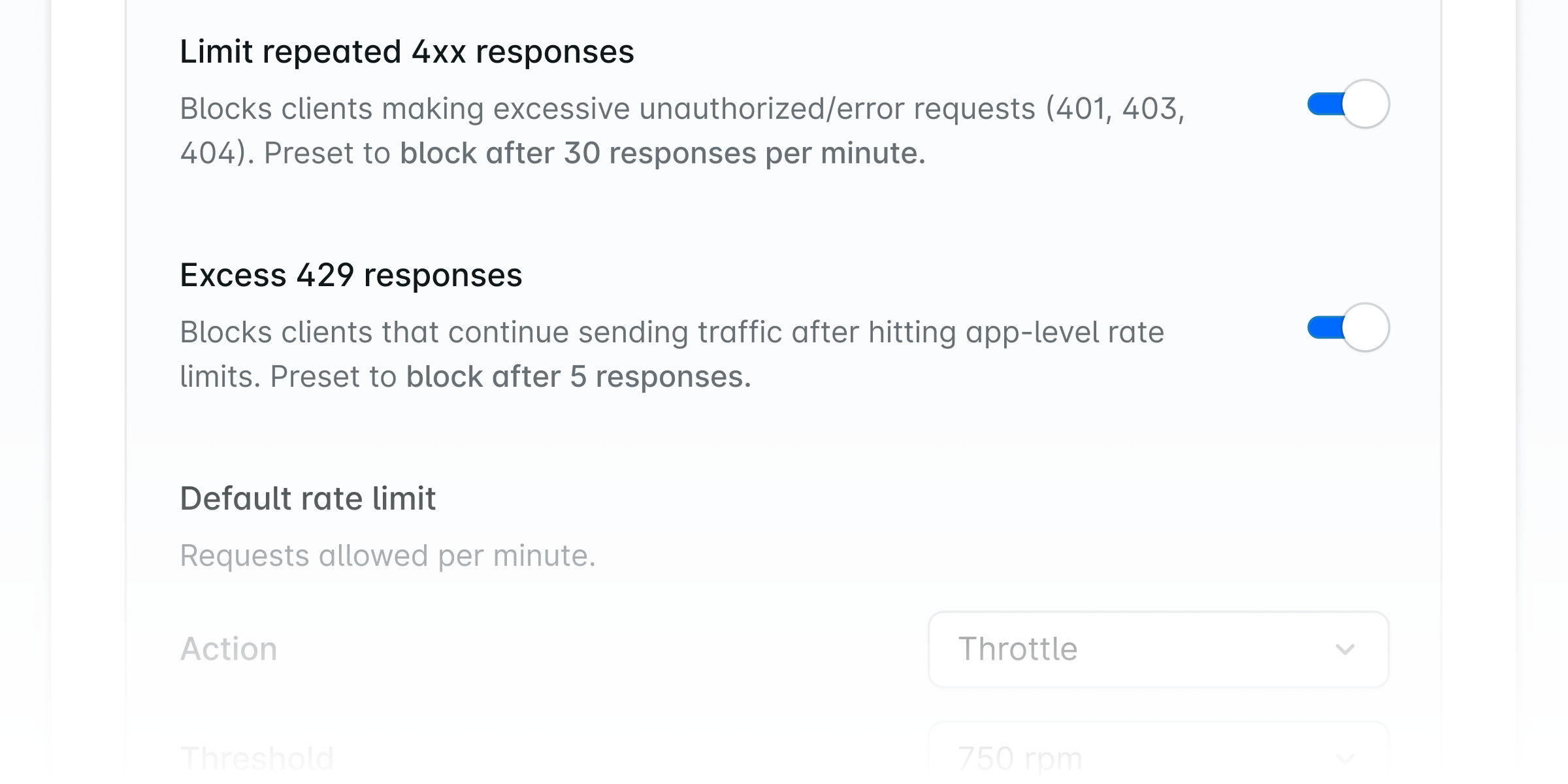Click the Threshold field label
Viewport: 1568px width, 784px height.
click(x=257, y=757)
